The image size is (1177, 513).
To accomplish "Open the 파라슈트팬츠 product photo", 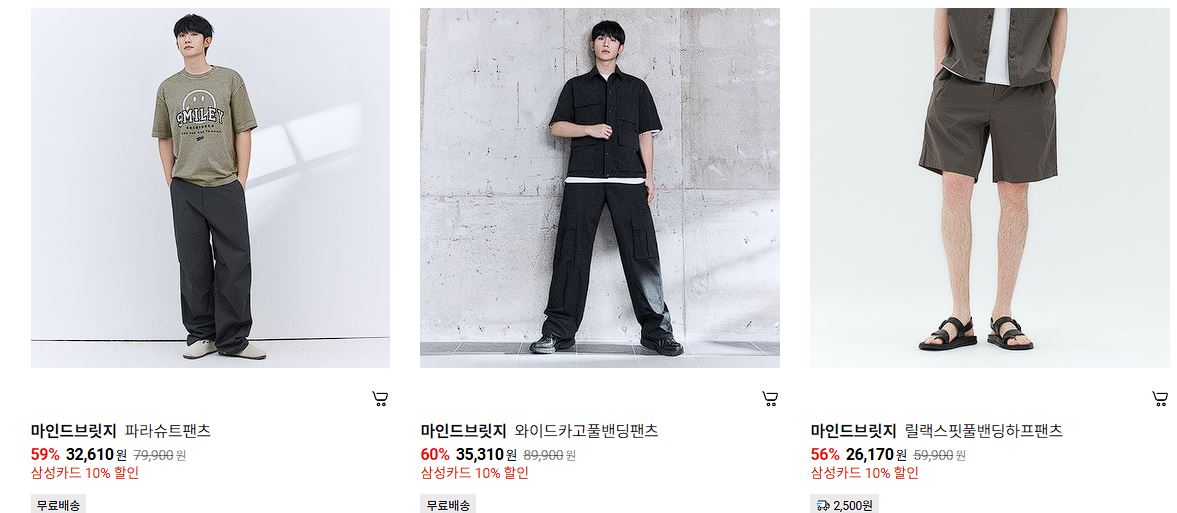I will pos(210,188).
